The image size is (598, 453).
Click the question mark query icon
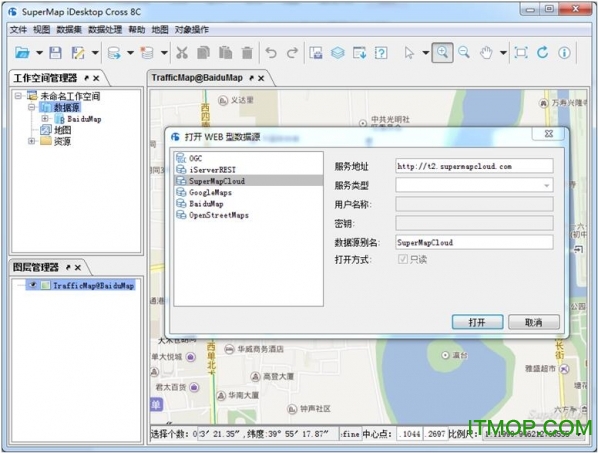pos(381,53)
